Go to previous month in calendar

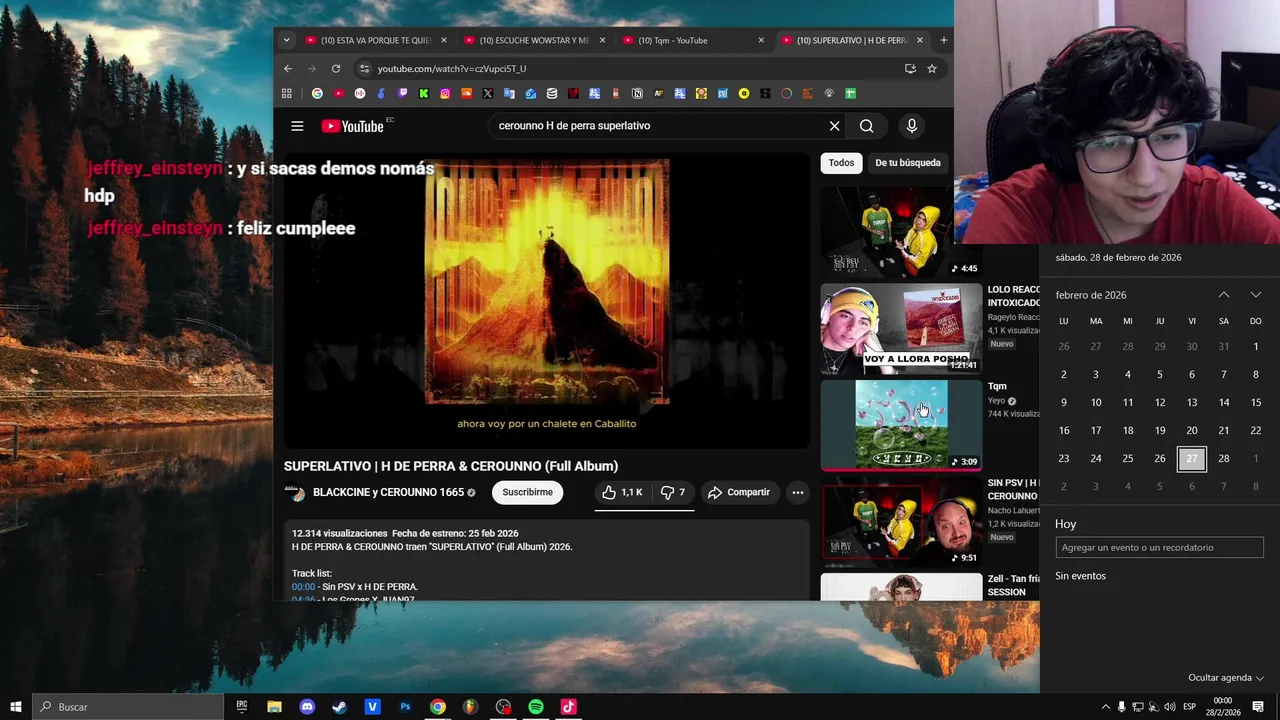[1223, 295]
